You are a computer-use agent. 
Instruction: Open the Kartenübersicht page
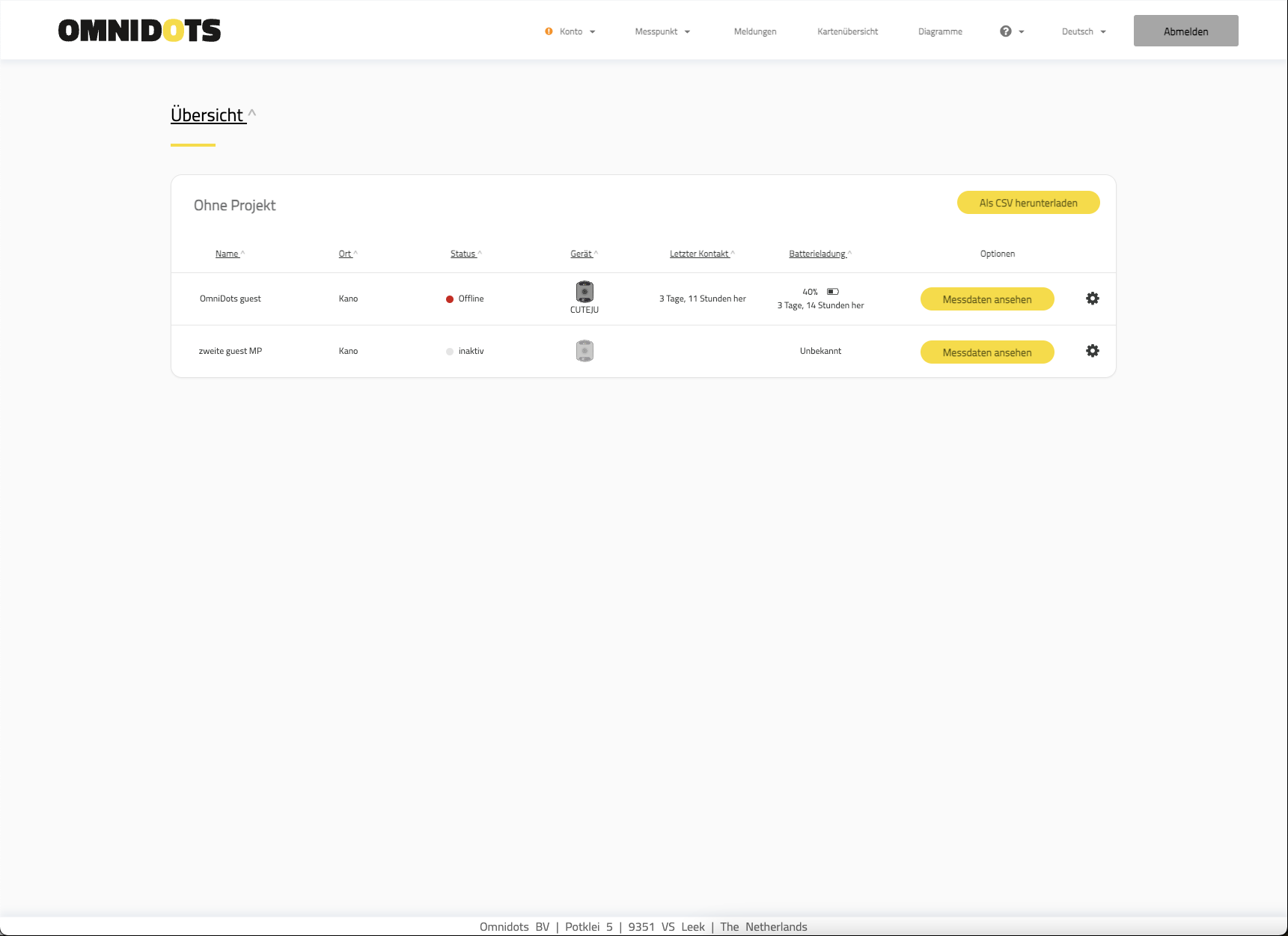847,31
